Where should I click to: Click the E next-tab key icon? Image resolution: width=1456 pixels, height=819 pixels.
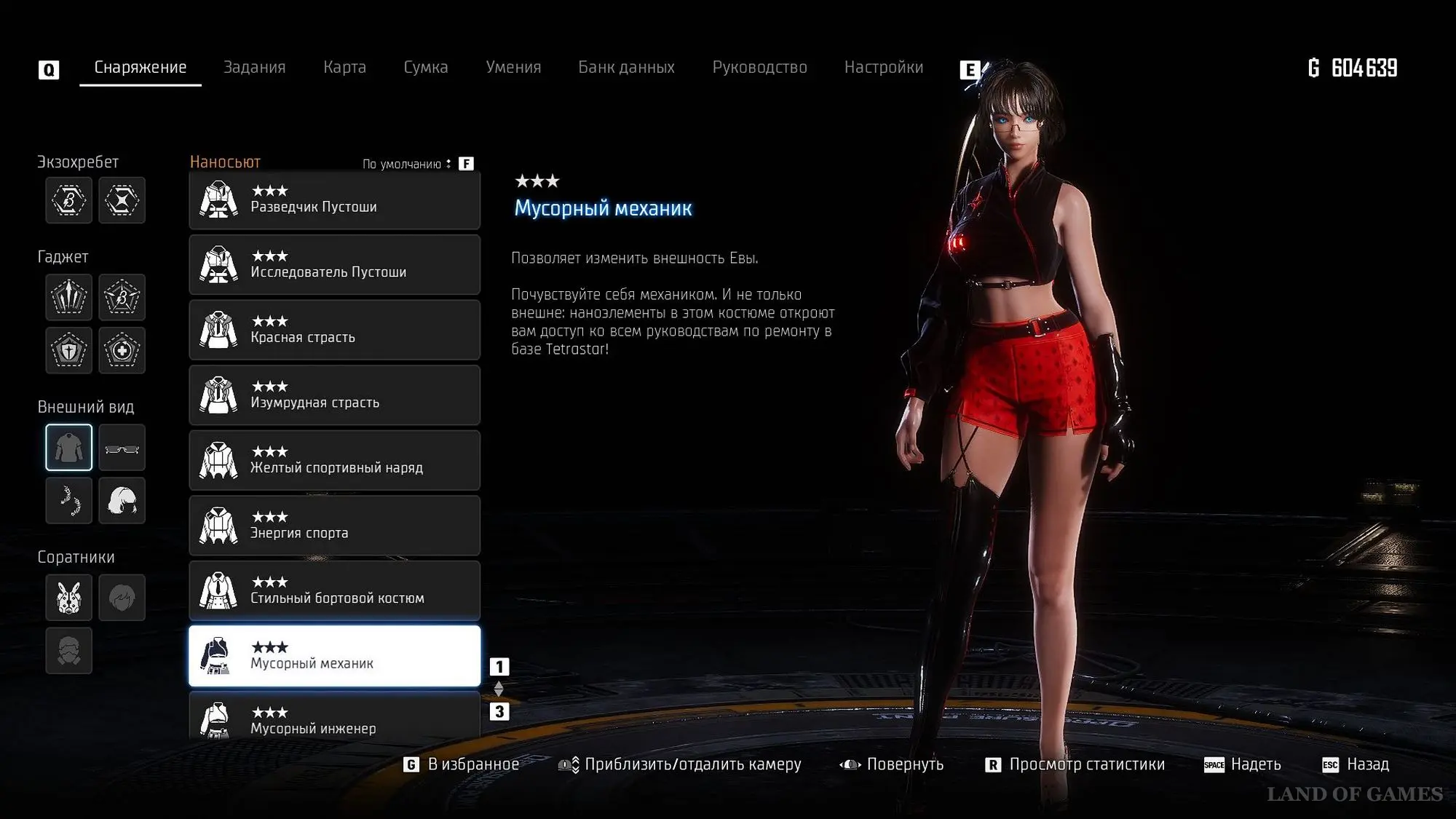[x=970, y=69]
